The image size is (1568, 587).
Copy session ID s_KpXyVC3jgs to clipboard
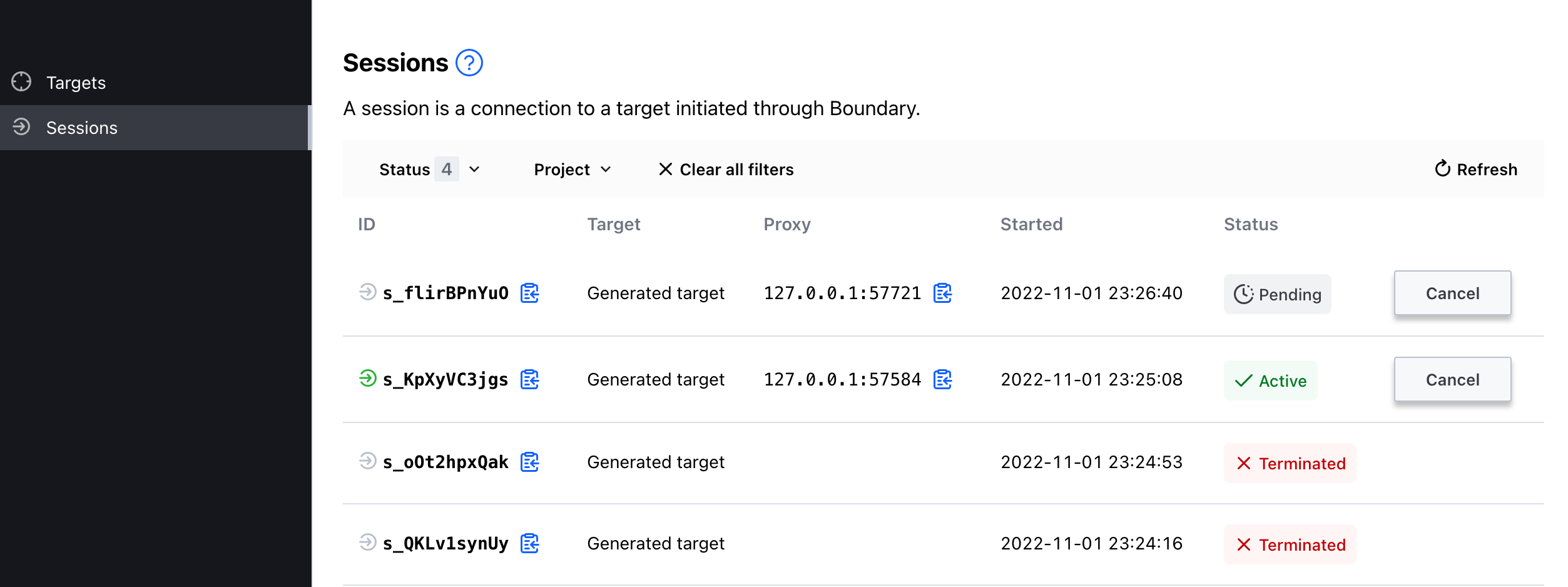point(530,379)
